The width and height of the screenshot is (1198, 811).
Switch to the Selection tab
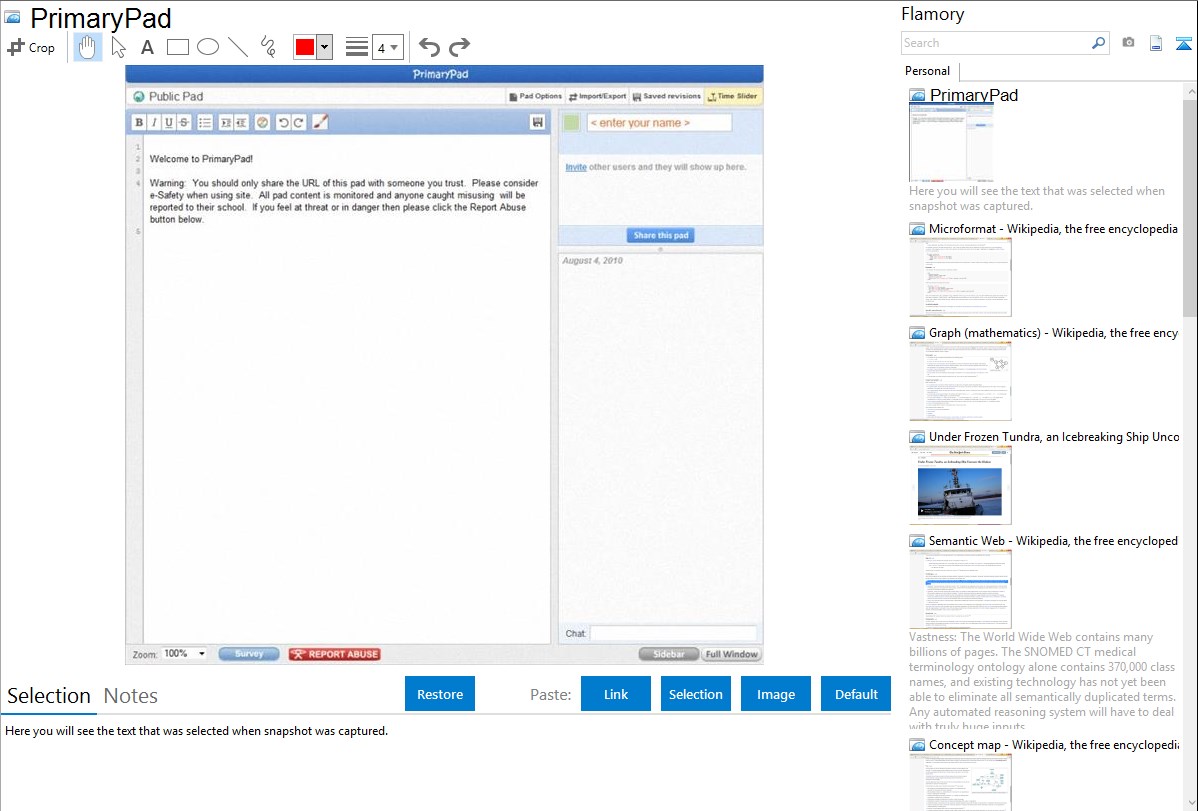coord(49,696)
